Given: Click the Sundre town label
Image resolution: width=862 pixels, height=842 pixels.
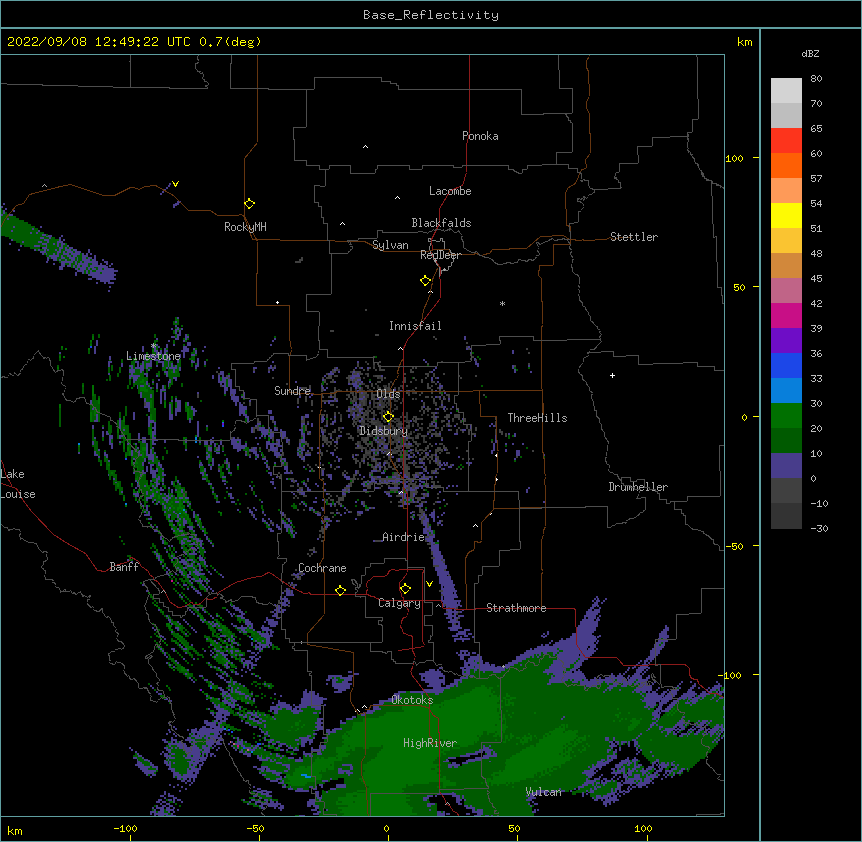Looking at the screenshot, I should 292,391.
